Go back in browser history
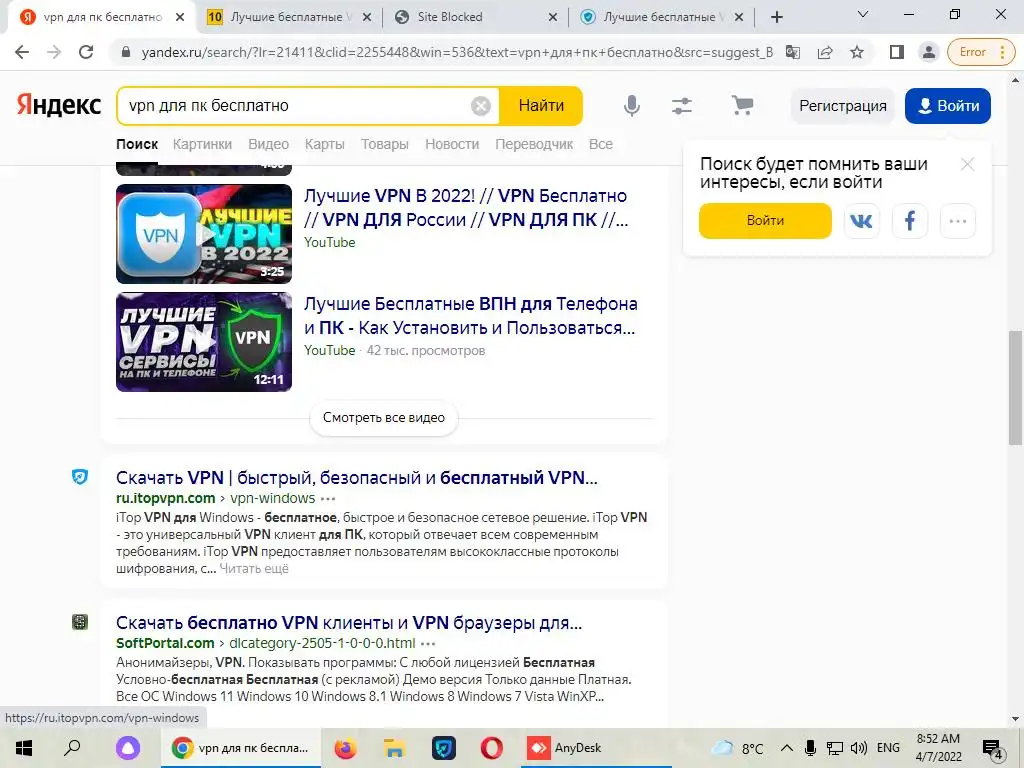 [x=22, y=52]
